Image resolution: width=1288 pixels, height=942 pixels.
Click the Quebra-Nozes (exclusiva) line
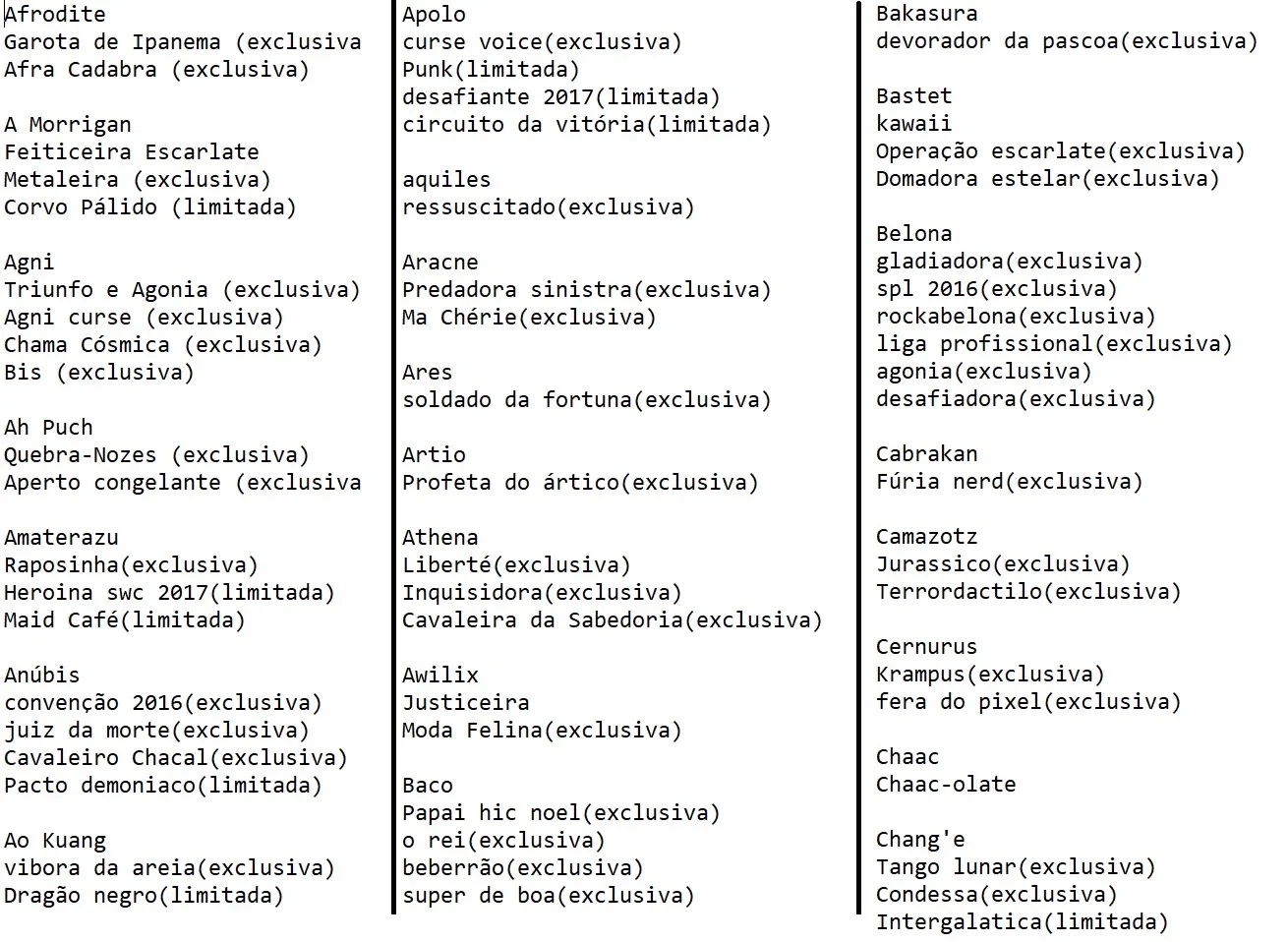(x=156, y=455)
